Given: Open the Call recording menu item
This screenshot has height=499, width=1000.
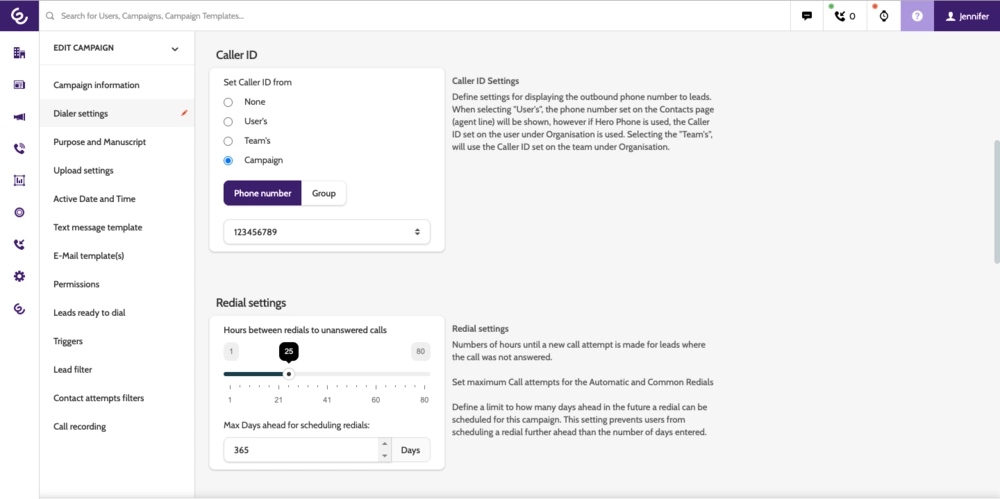Looking at the screenshot, I should click(80, 427).
